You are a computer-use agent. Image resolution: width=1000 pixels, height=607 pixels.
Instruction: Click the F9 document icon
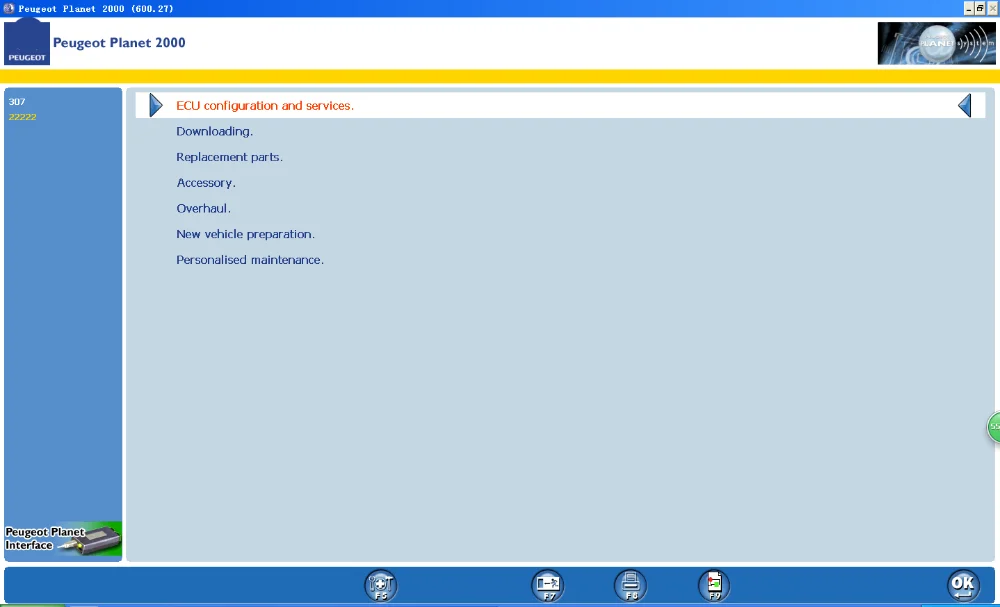(714, 585)
